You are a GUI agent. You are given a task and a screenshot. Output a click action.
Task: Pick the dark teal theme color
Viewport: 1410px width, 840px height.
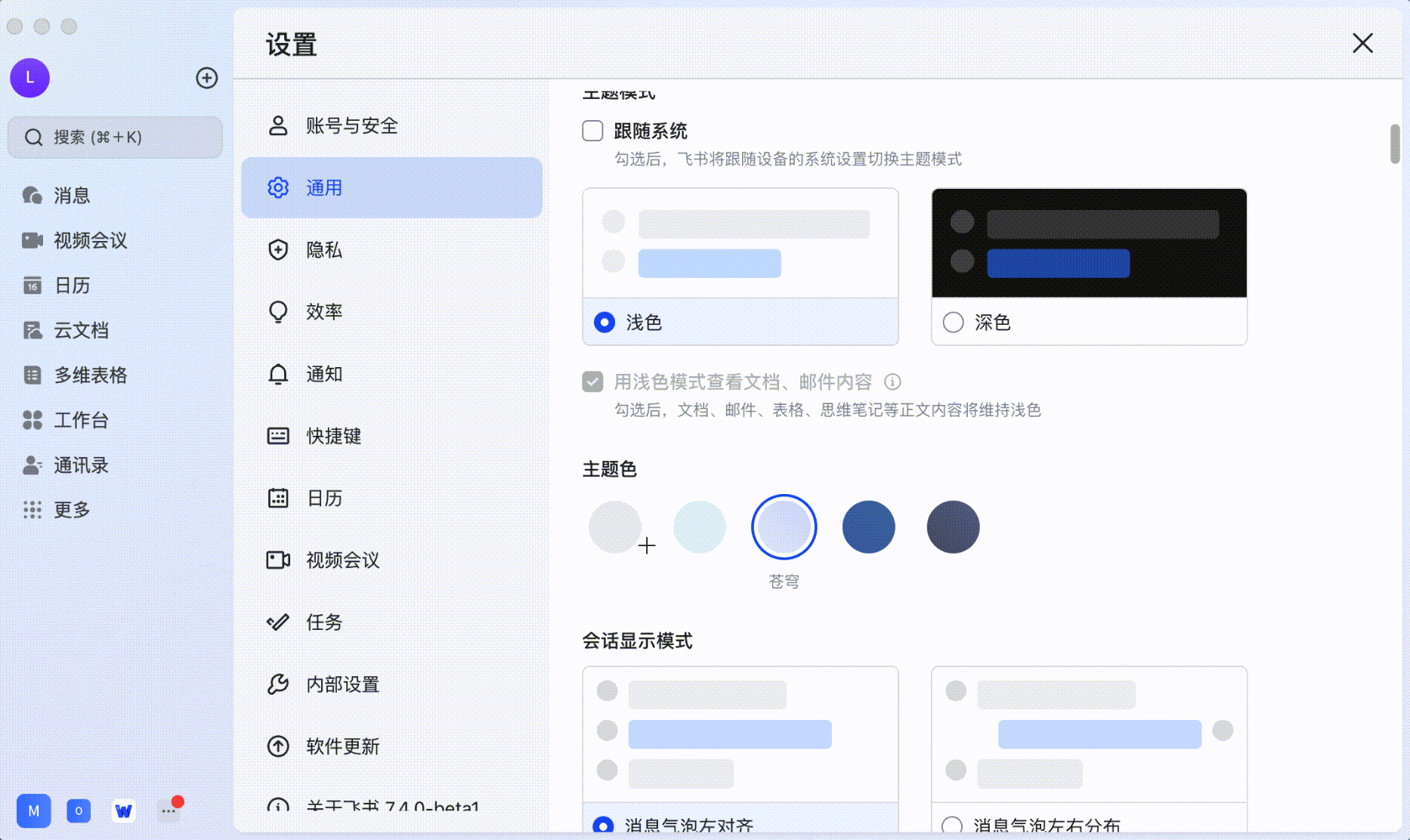point(869,527)
